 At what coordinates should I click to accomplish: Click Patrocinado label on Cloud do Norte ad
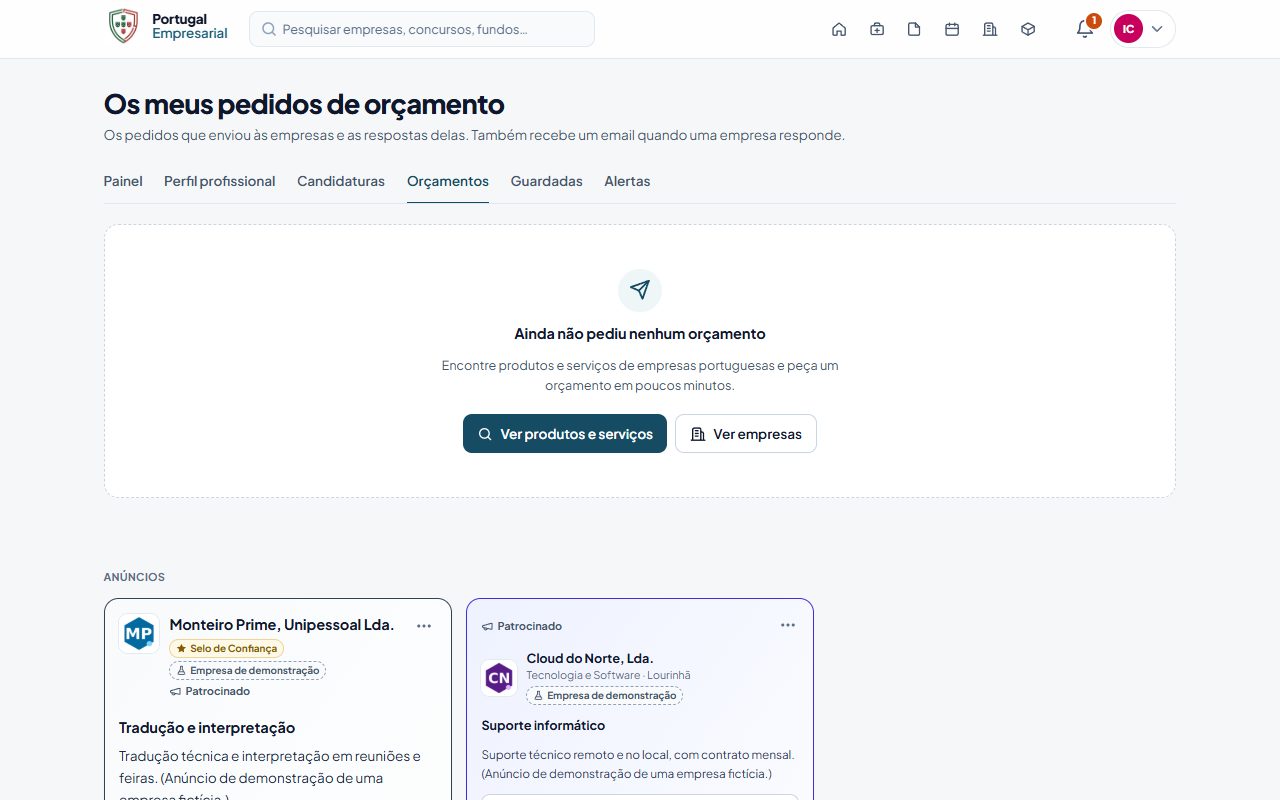522,626
